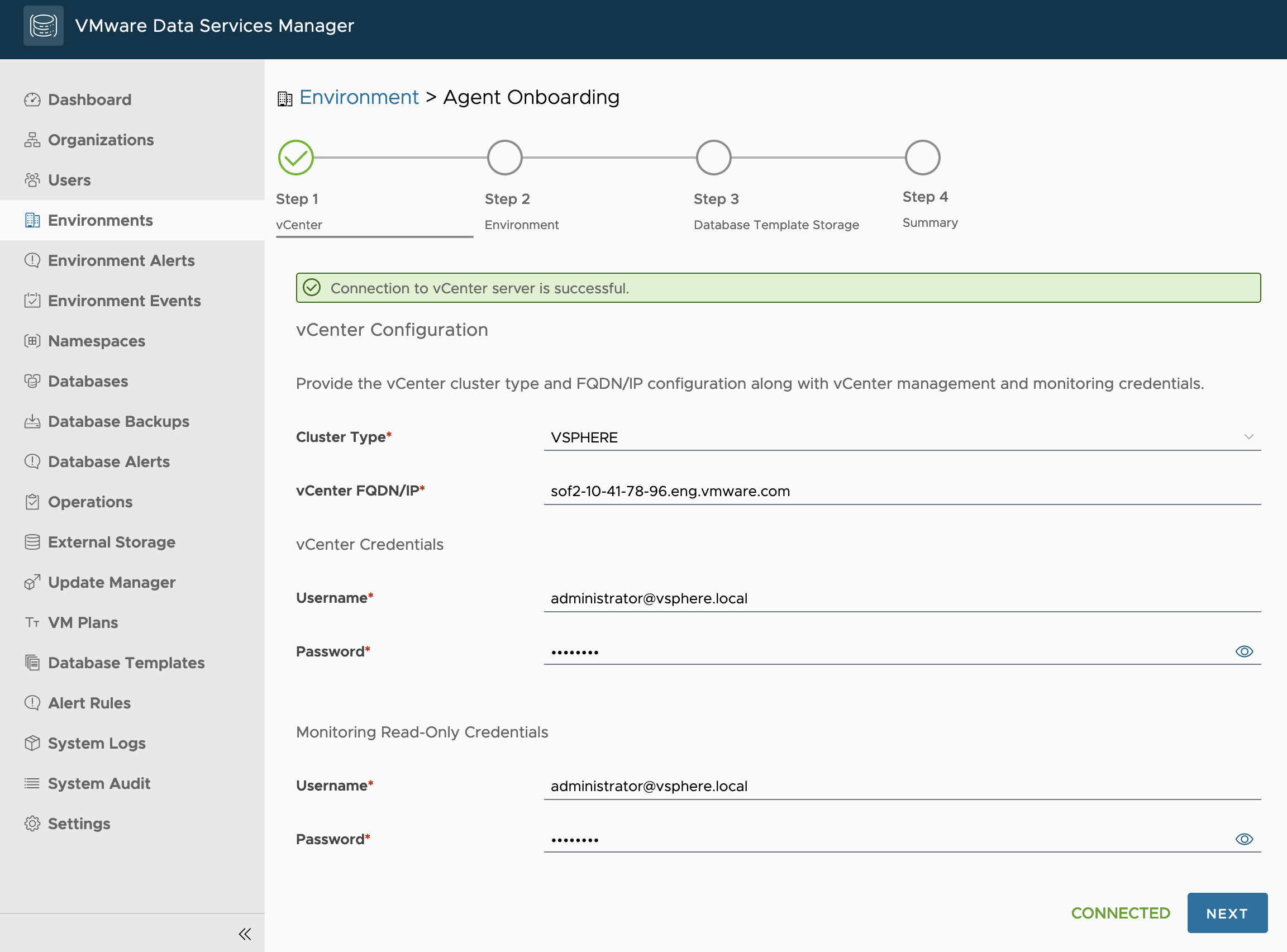Click the vCenter FQDN/IP input field
Screen dimensions: 1287x952
coord(901,491)
